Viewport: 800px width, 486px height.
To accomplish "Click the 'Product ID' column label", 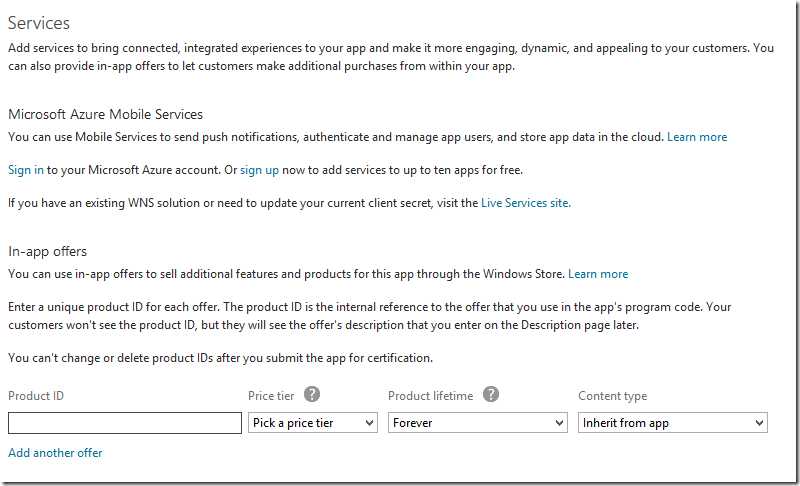I will pos(36,396).
